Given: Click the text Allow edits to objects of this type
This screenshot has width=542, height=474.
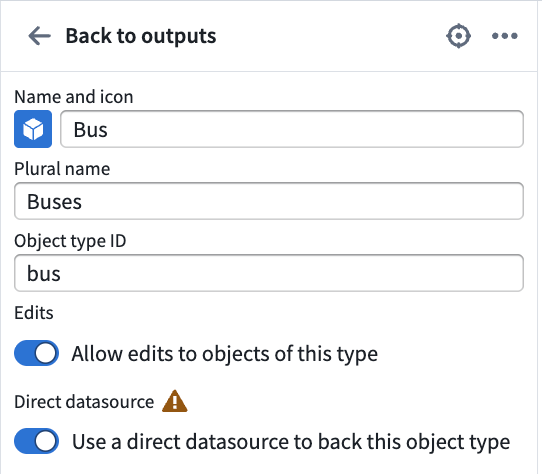Looking at the screenshot, I should click(225, 354).
